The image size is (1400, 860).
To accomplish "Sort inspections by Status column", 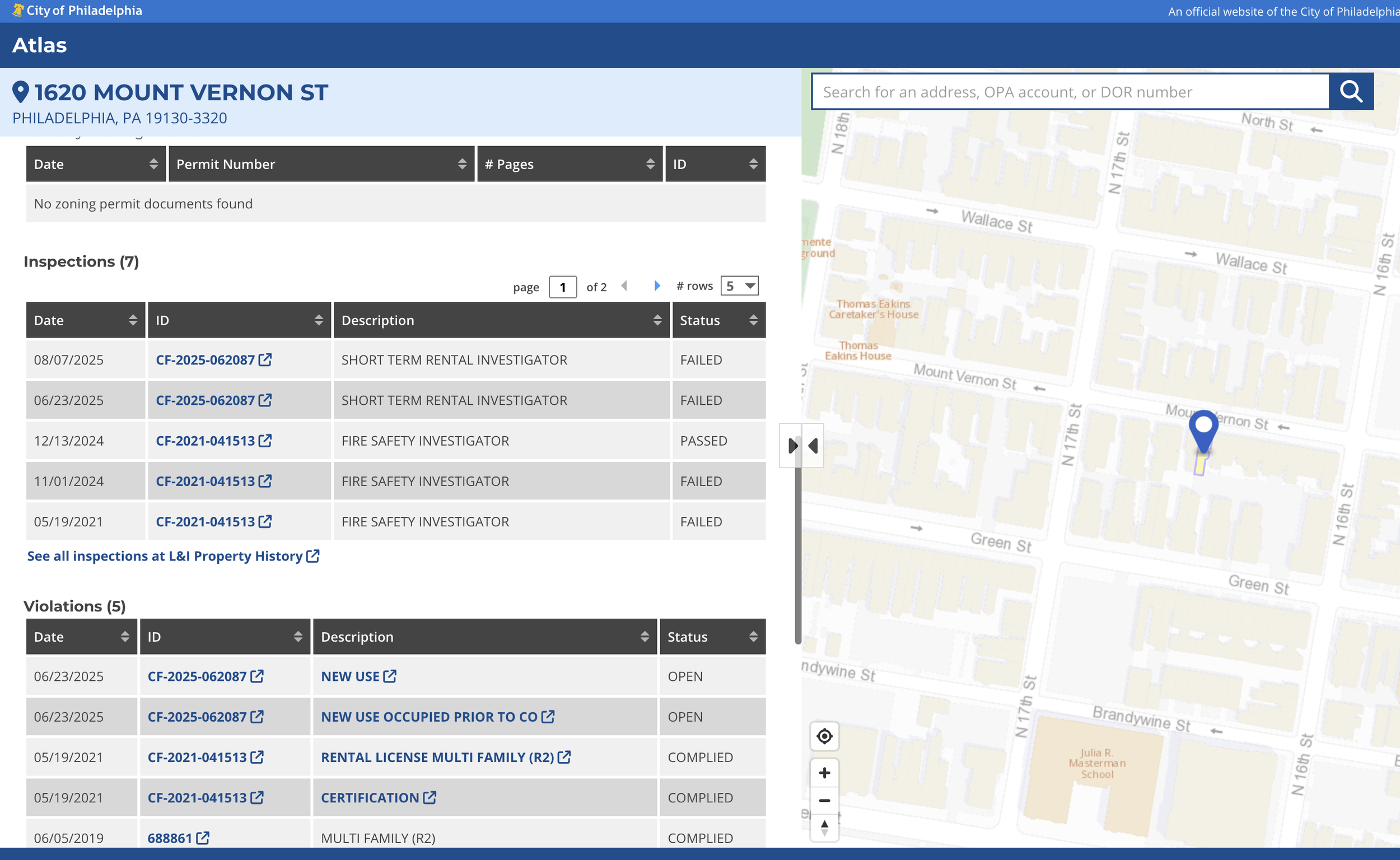I will (718, 320).
